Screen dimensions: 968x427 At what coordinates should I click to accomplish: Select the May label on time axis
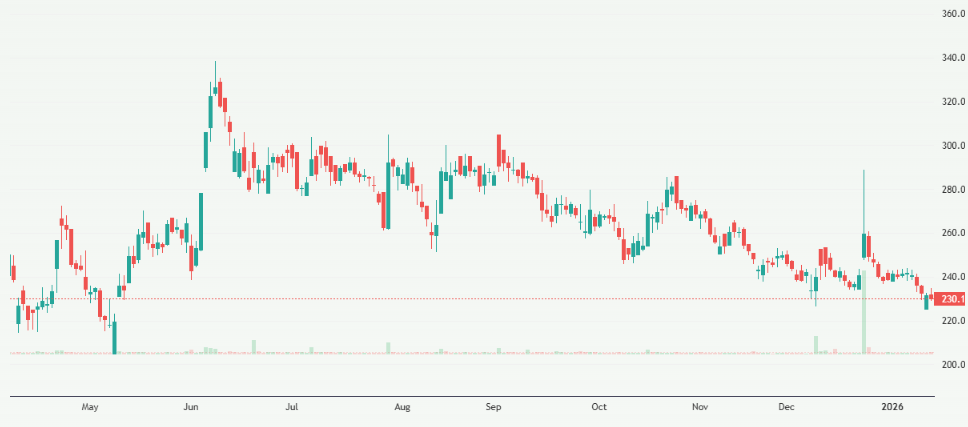tap(91, 408)
